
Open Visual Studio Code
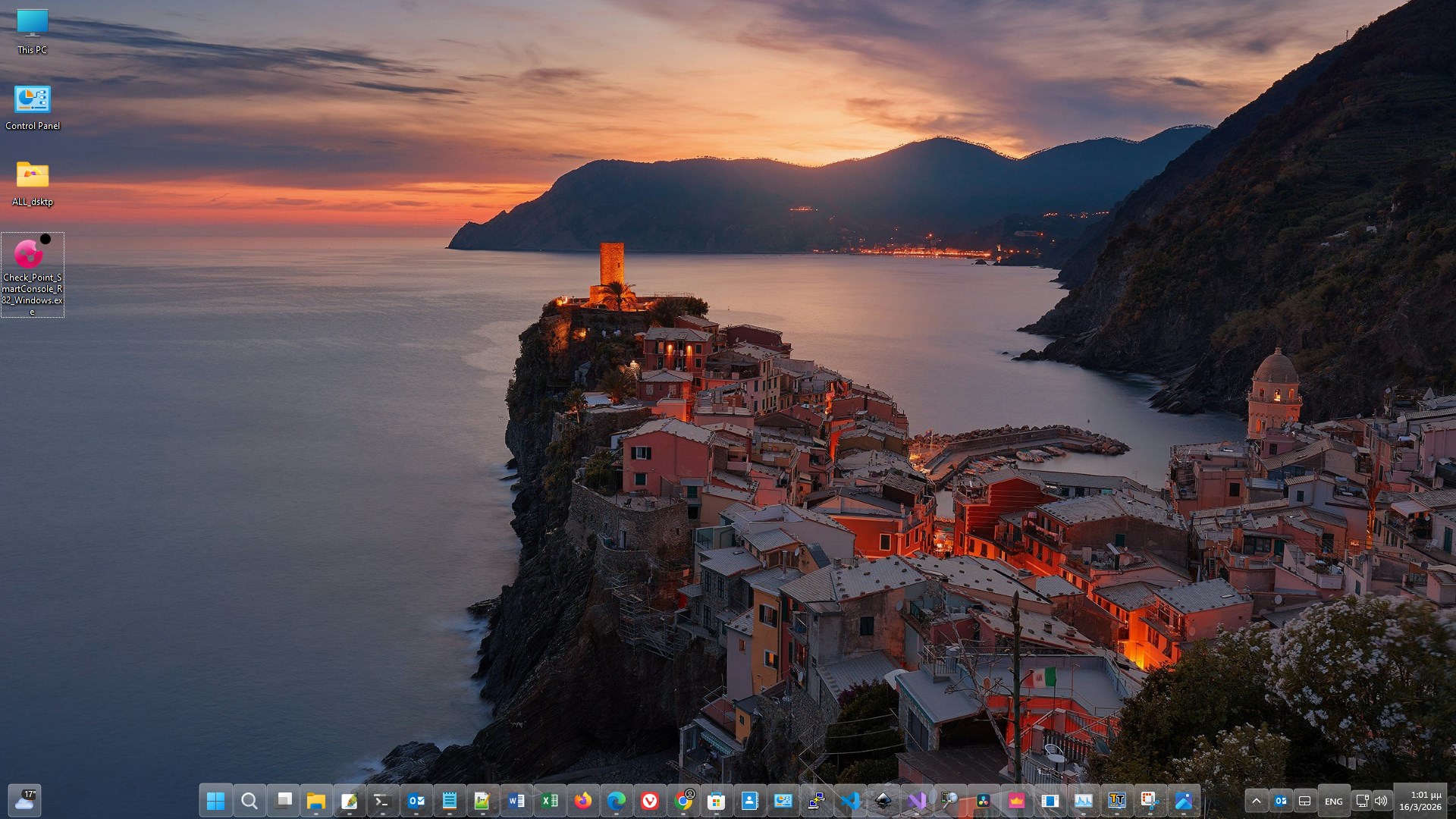(x=852, y=800)
